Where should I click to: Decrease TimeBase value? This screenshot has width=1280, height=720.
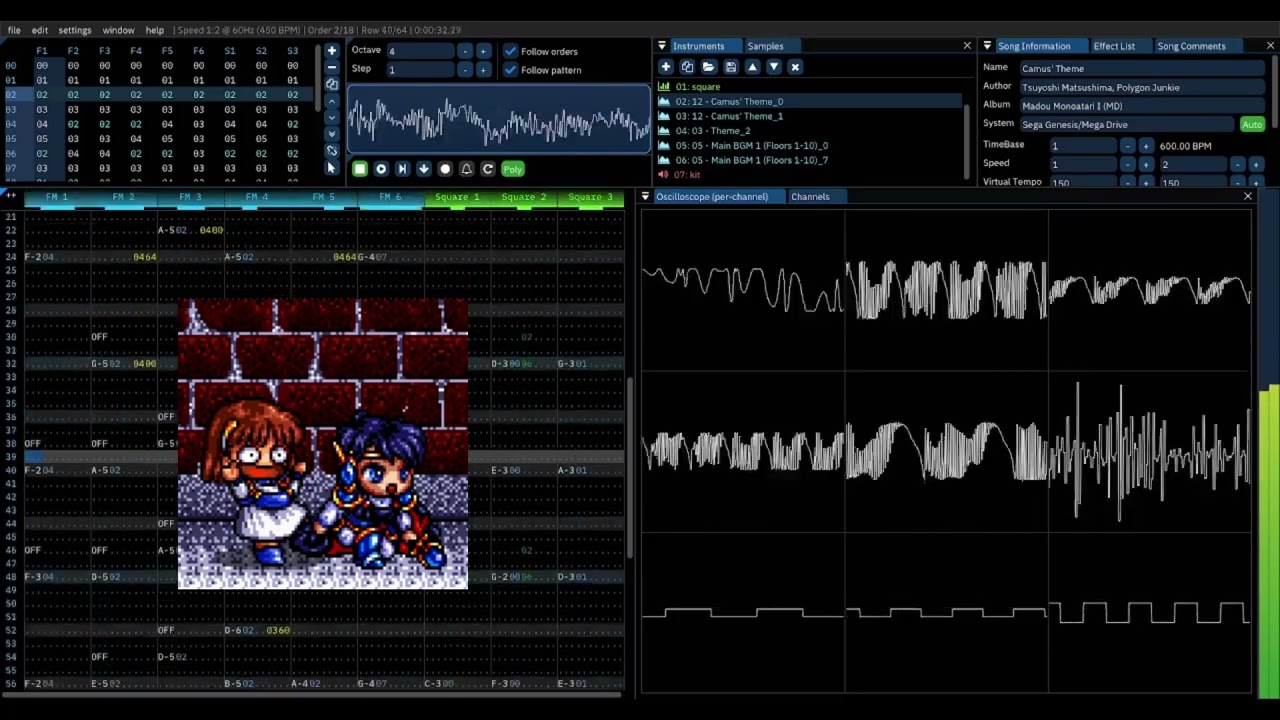(1127, 146)
